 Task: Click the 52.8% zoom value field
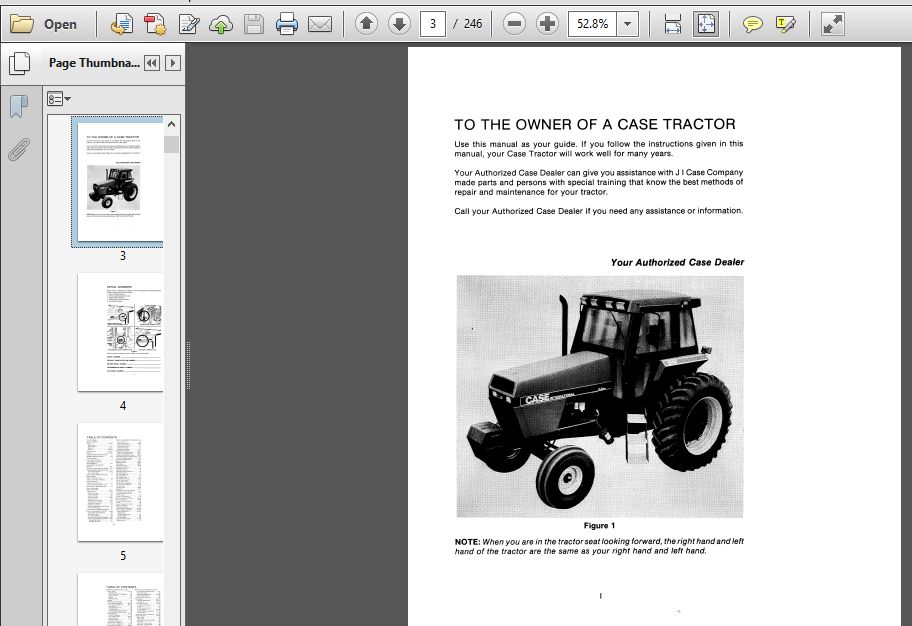tap(592, 24)
